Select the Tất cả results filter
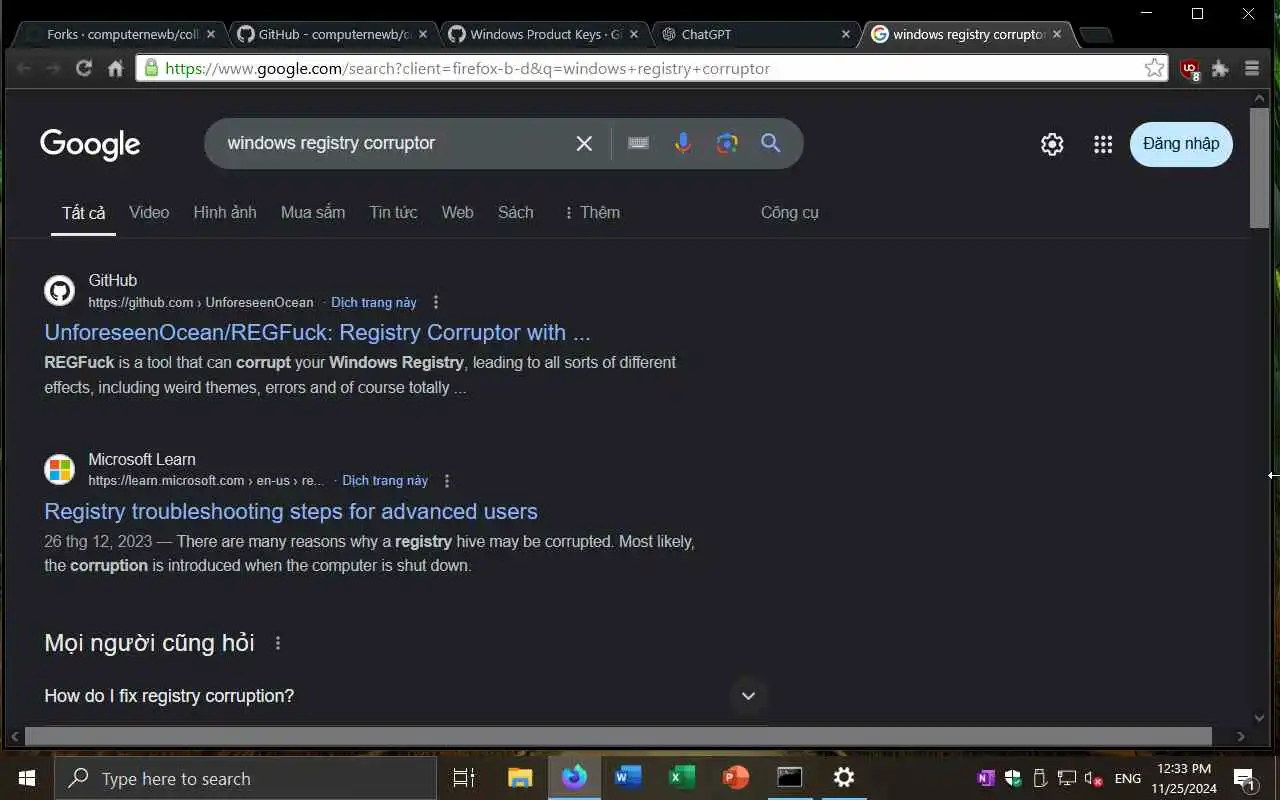Viewport: 1280px width, 800px height. pyautogui.click(x=84, y=212)
